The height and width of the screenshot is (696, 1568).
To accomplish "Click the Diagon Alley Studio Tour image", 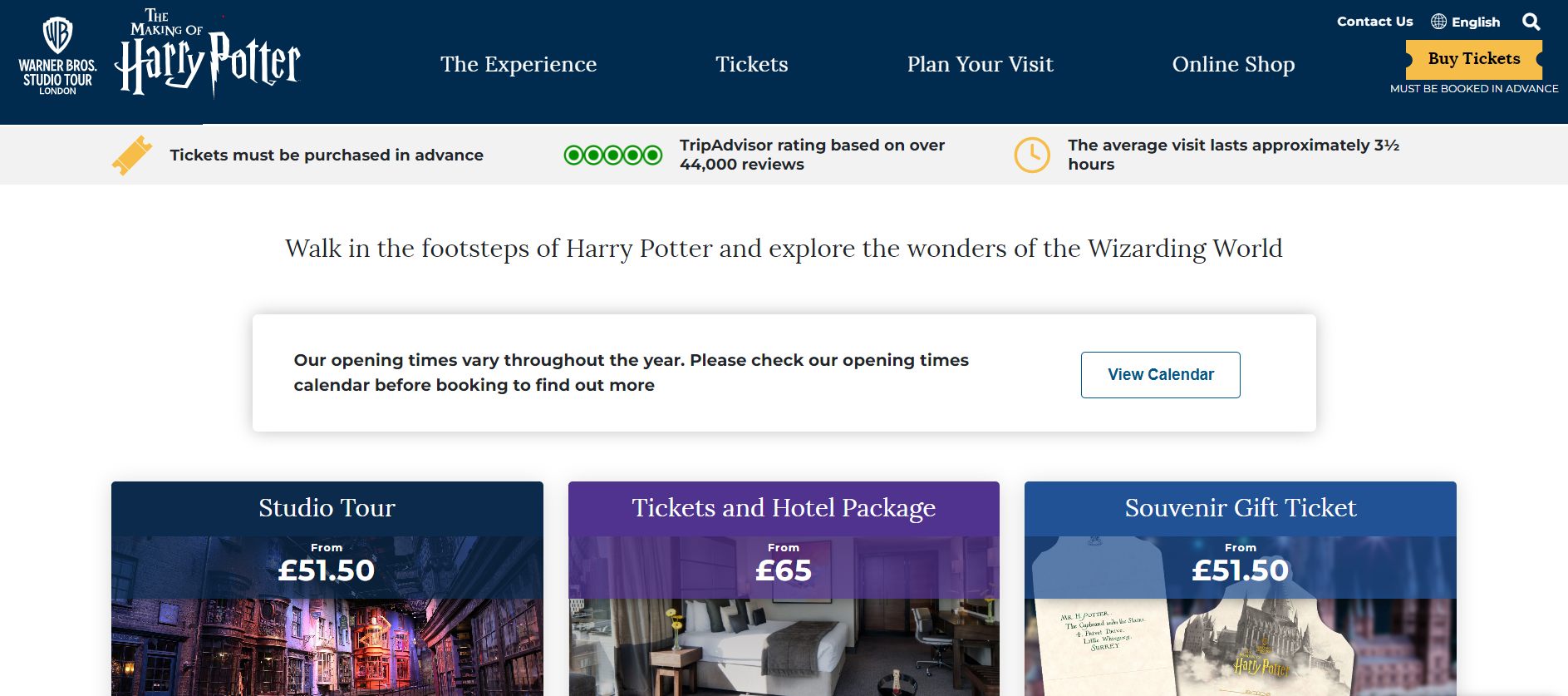I will 327,647.
